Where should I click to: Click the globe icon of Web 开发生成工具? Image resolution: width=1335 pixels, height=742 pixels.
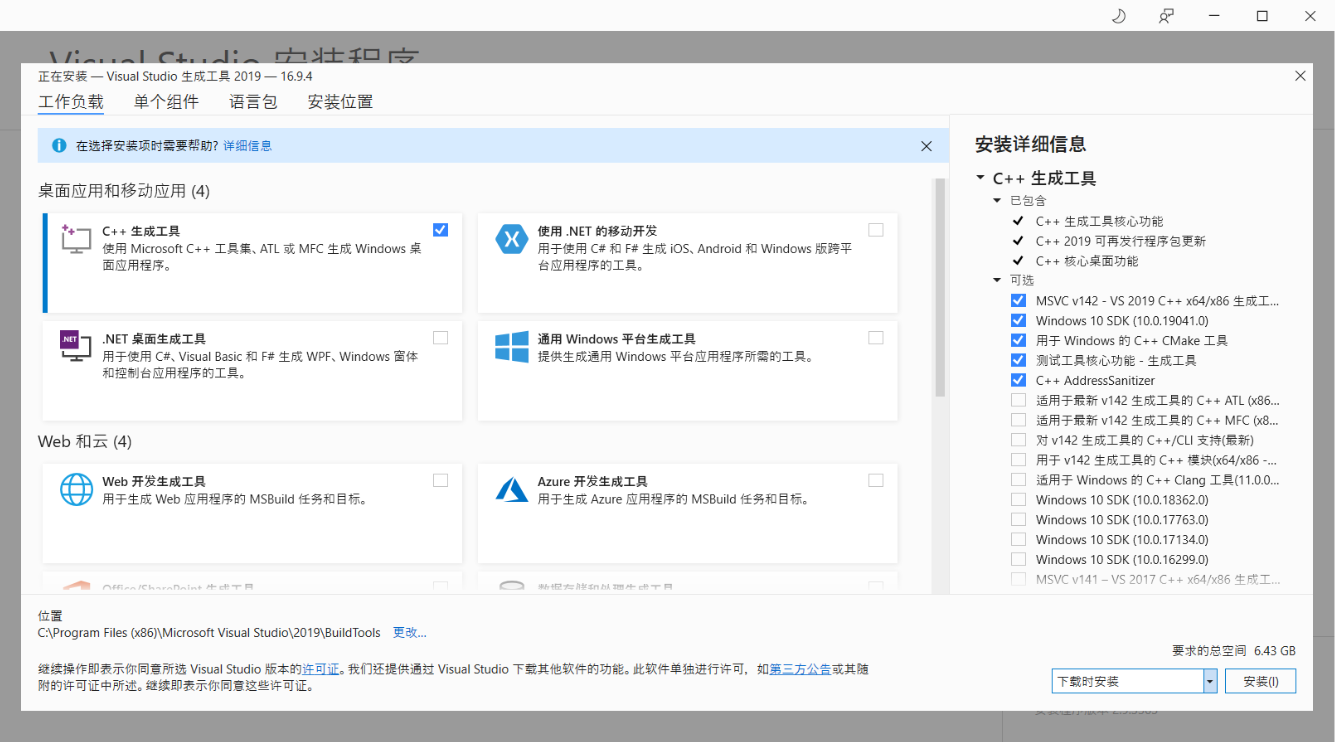77,489
